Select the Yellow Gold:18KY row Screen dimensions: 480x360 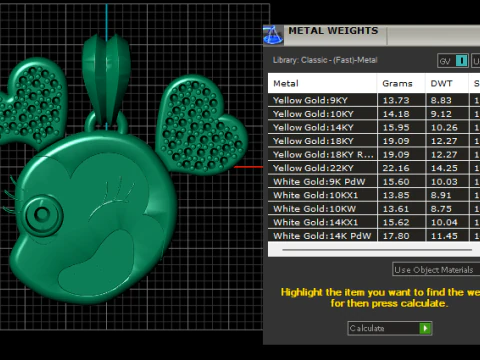click(x=374, y=141)
